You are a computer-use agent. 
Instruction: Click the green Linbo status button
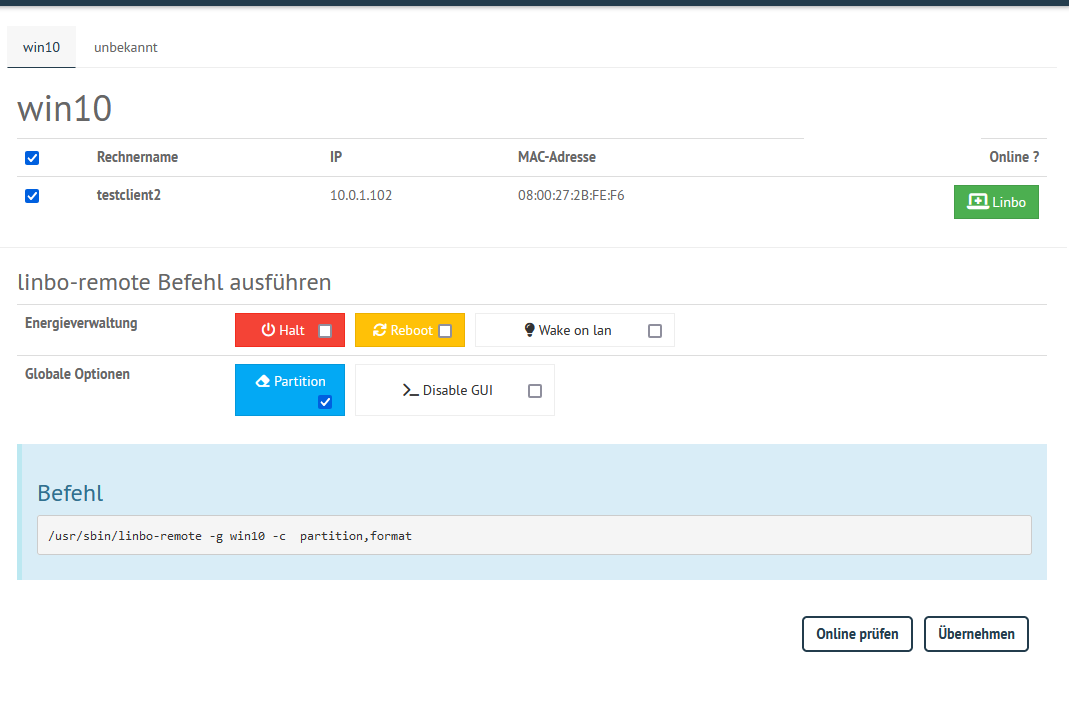click(996, 202)
